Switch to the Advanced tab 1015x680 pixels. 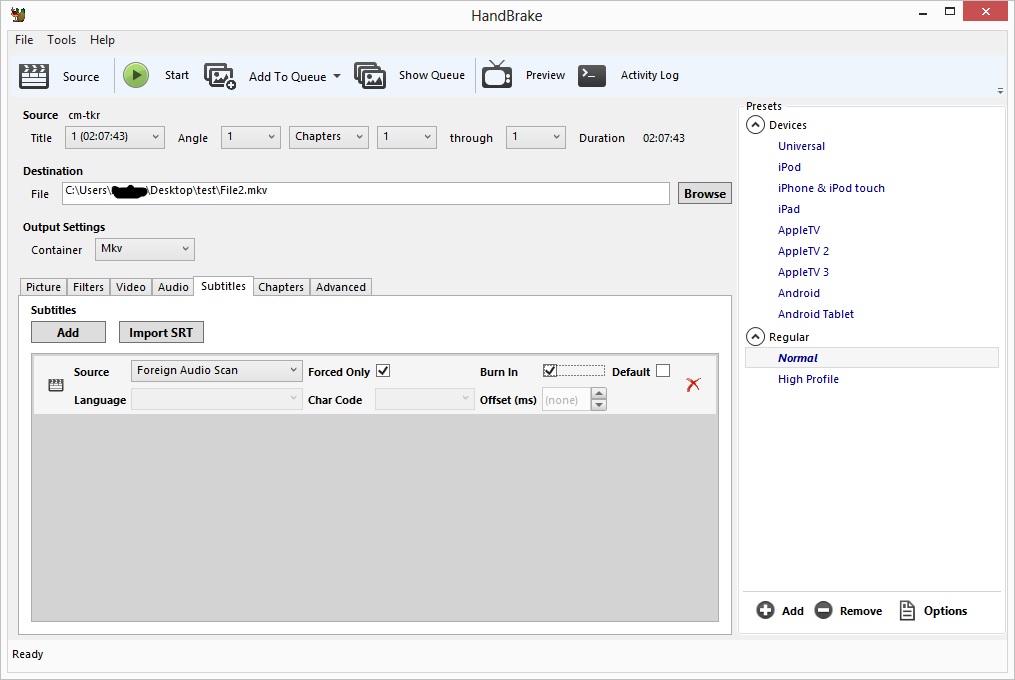(x=340, y=287)
